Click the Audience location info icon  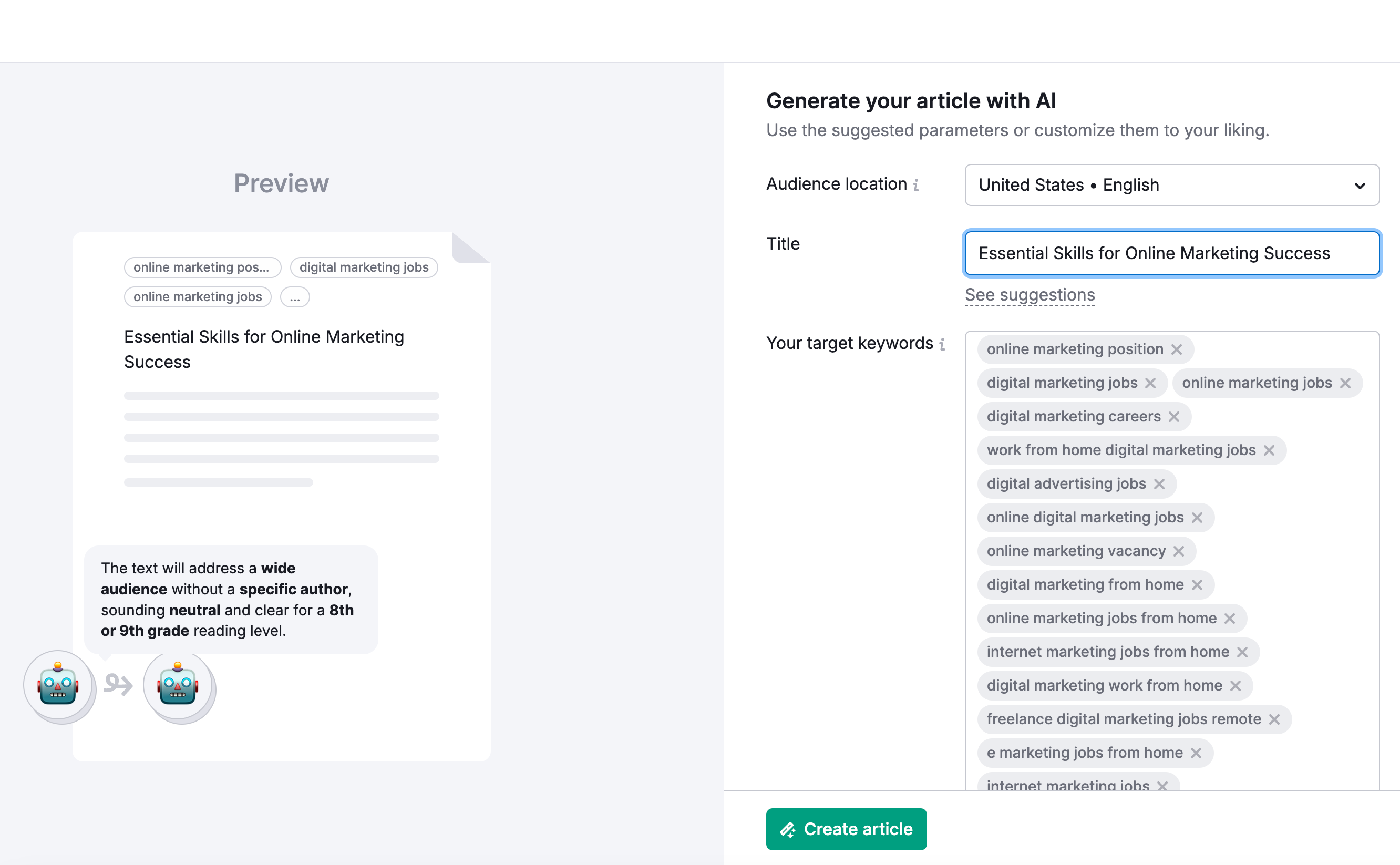(916, 185)
